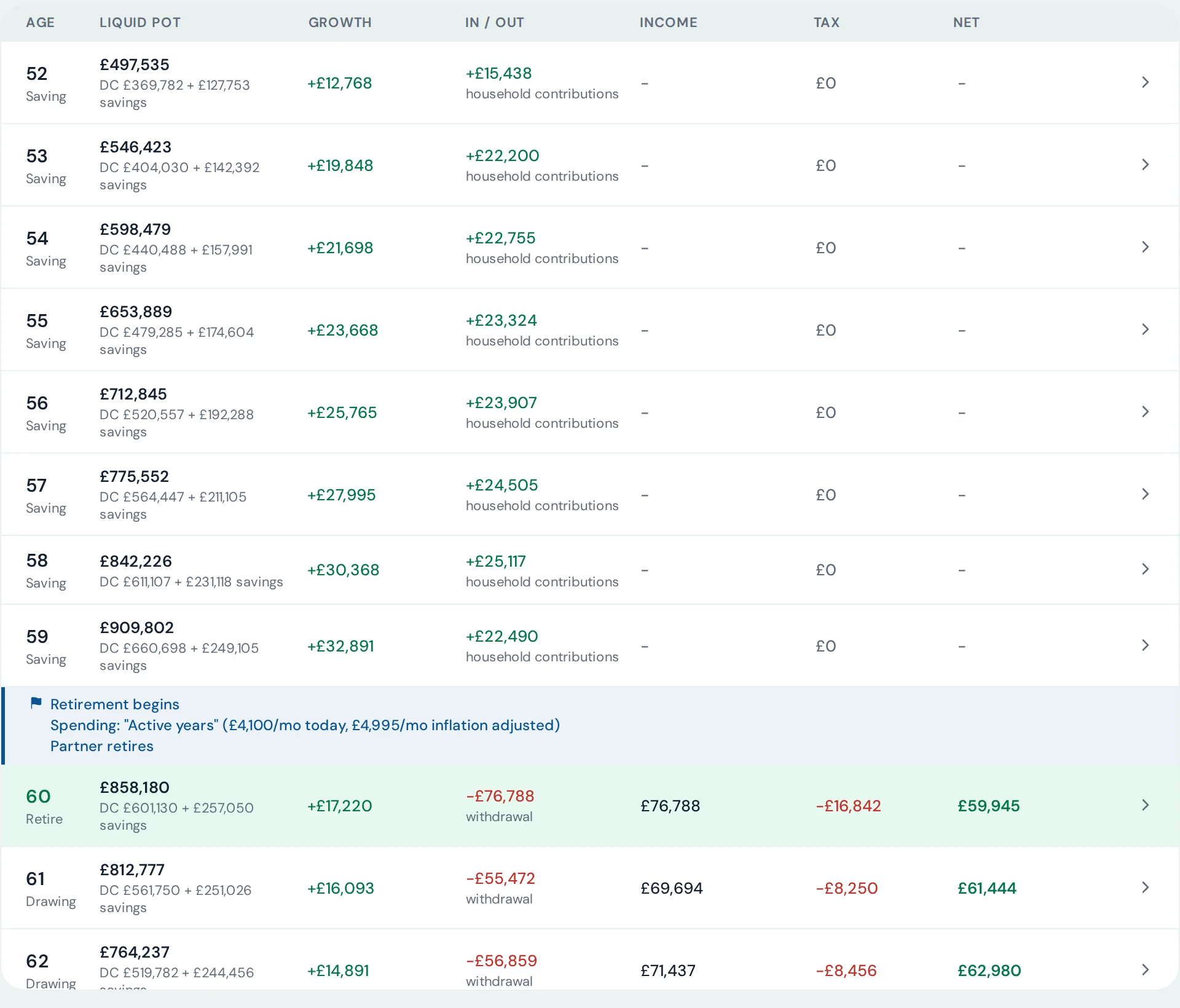Viewport: 1180px width, 1008px height.
Task: Click the Partner retires note
Action: 102,746
